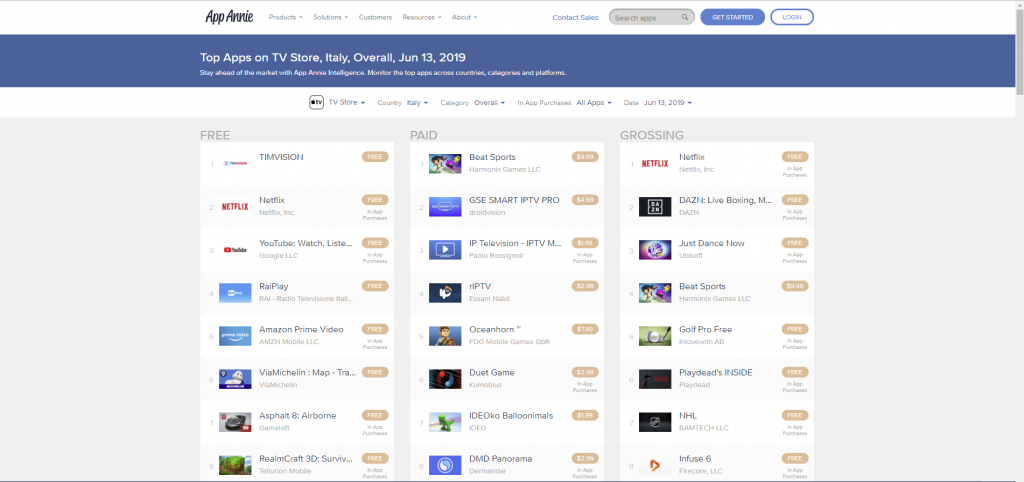1024x482 pixels.
Task: Open the NHL app icon
Action: tap(655, 422)
